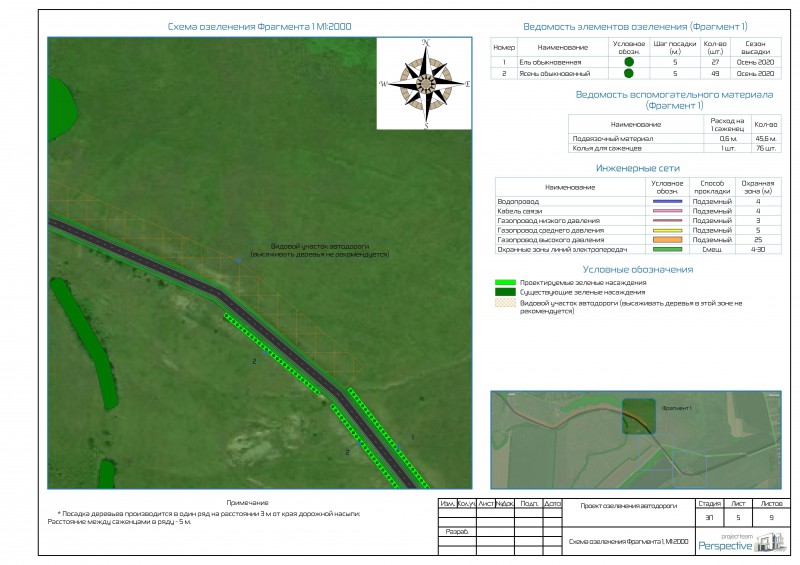Click the 'Стадия' cell in the title block
Viewport: 800px width, 565px height.
709,503
